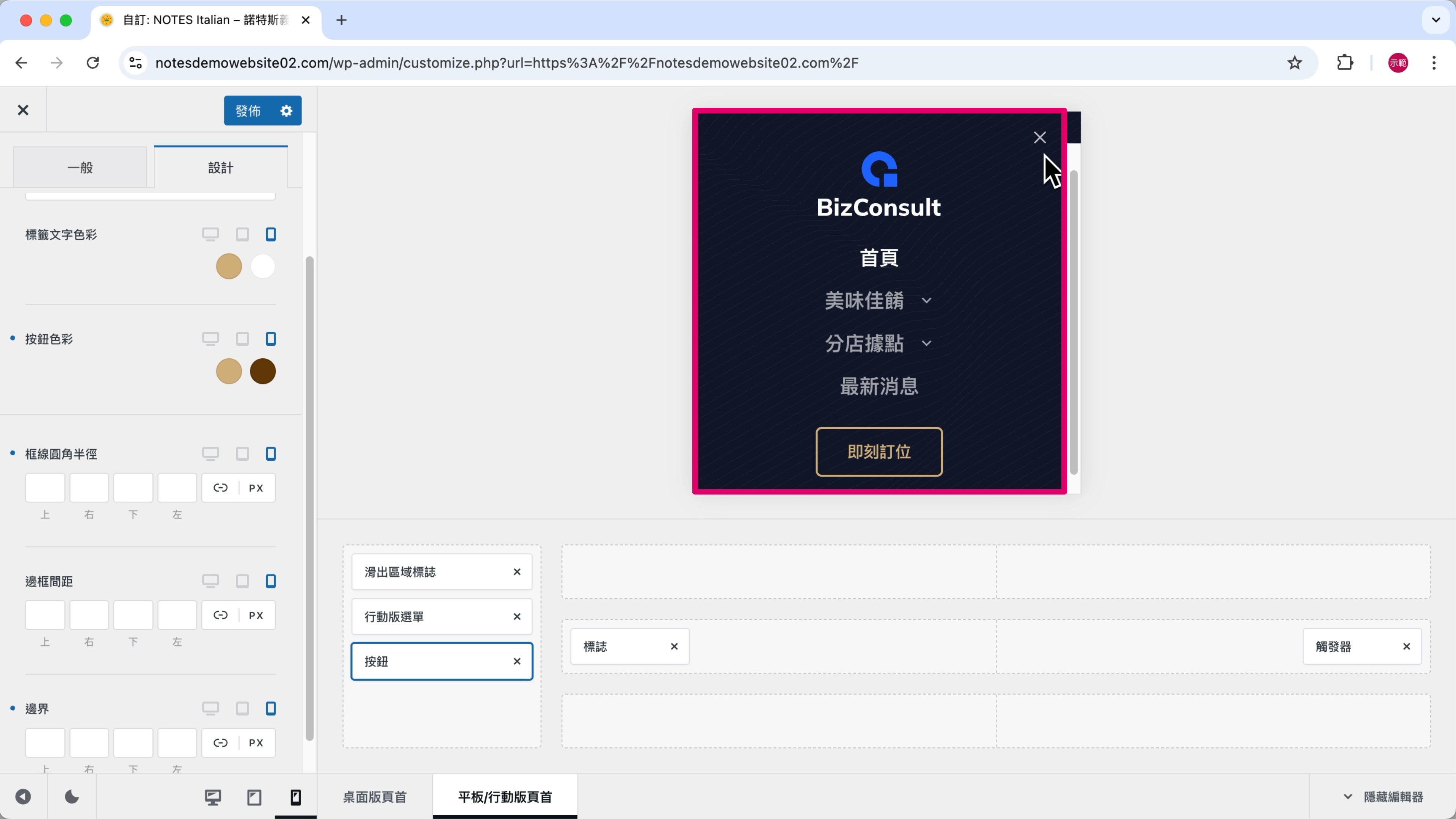This screenshot has height=819, width=1456.
Task: Click the 發佈 publish button
Action: point(248,111)
